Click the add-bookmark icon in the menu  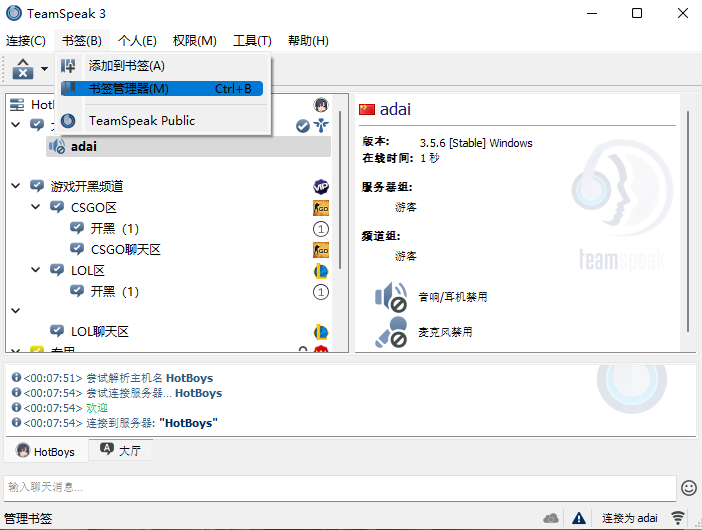[x=68, y=66]
